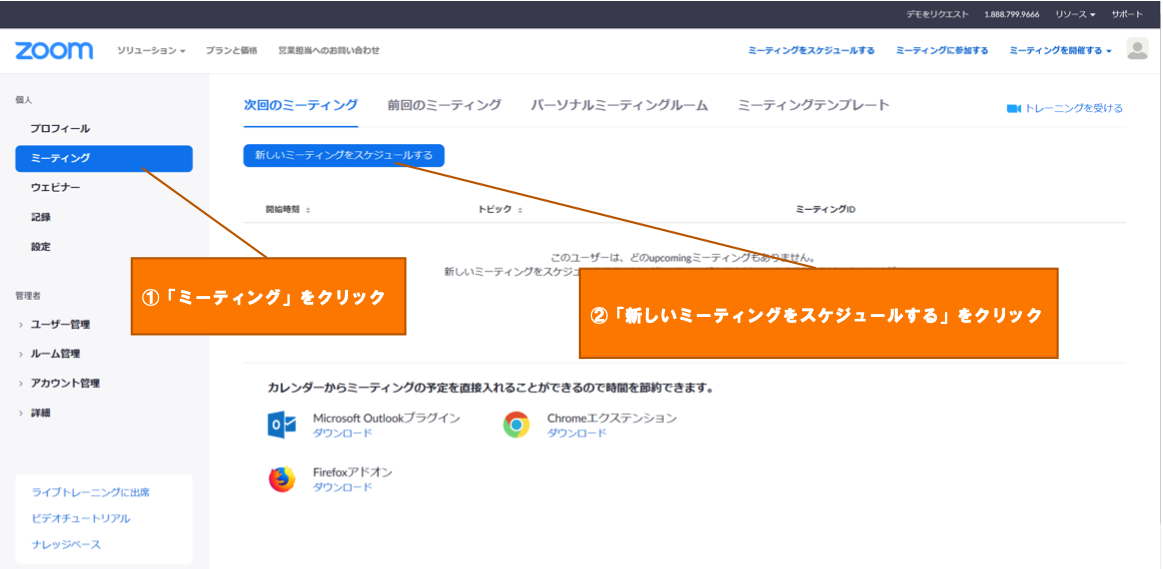Open the ソリューション dropdown menu
Image resolution: width=1163 pixels, height=569 pixels.
point(151,50)
